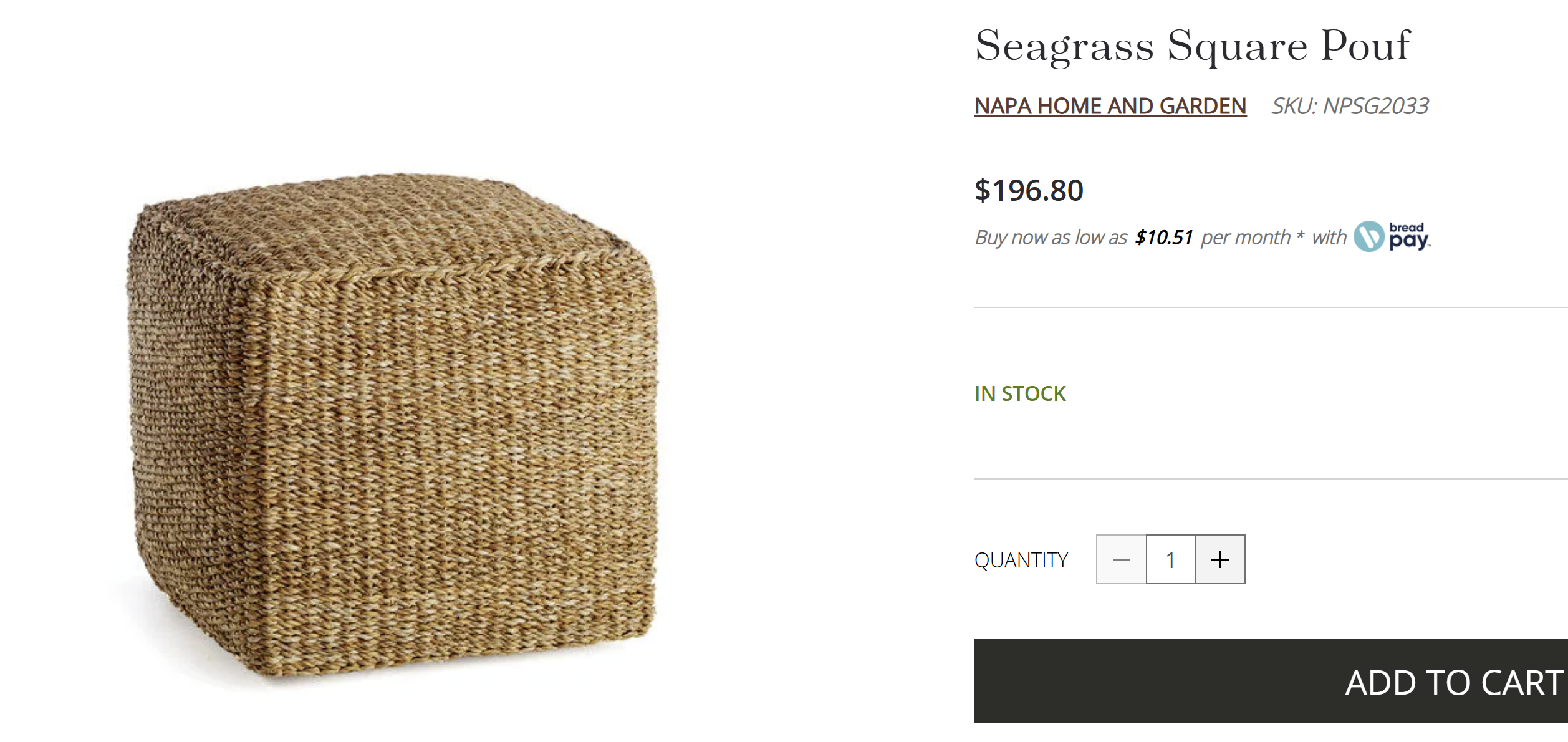Screen dimensions: 1568x742
Task: Increase quantity with the plus button
Action: click(1220, 559)
